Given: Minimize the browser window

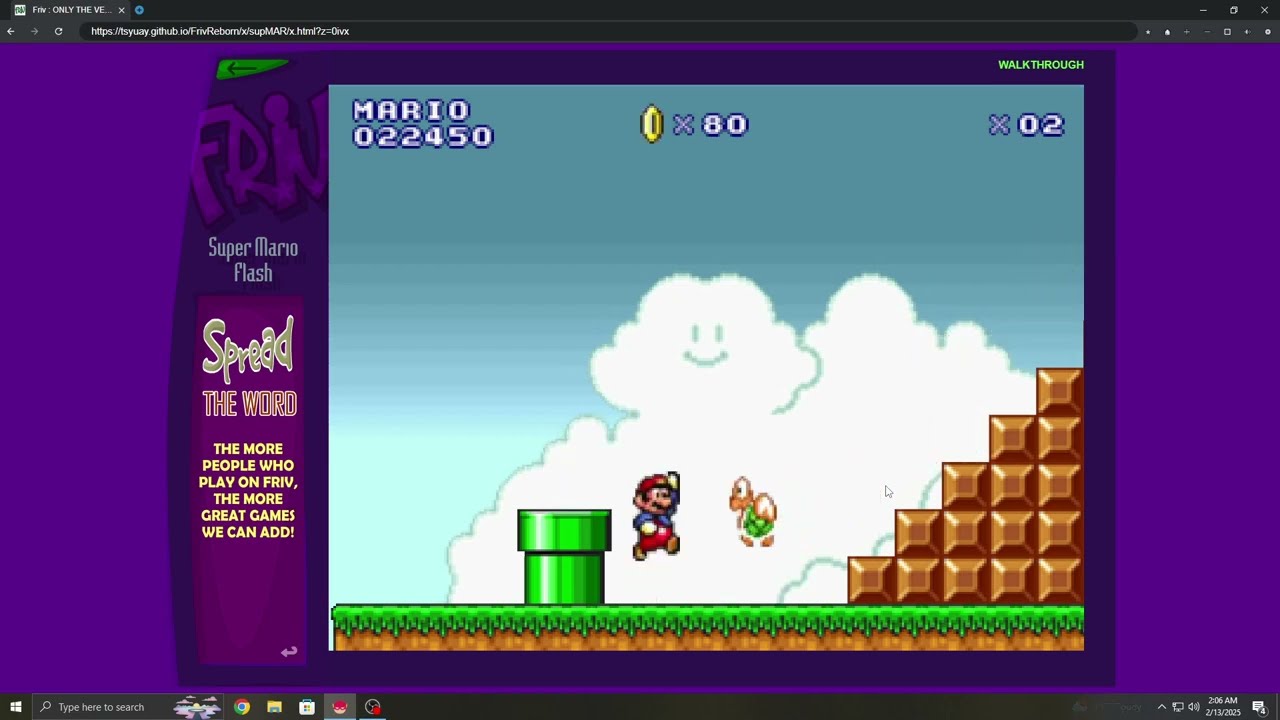Looking at the screenshot, I should pyautogui.click(x=1203, y=10).
